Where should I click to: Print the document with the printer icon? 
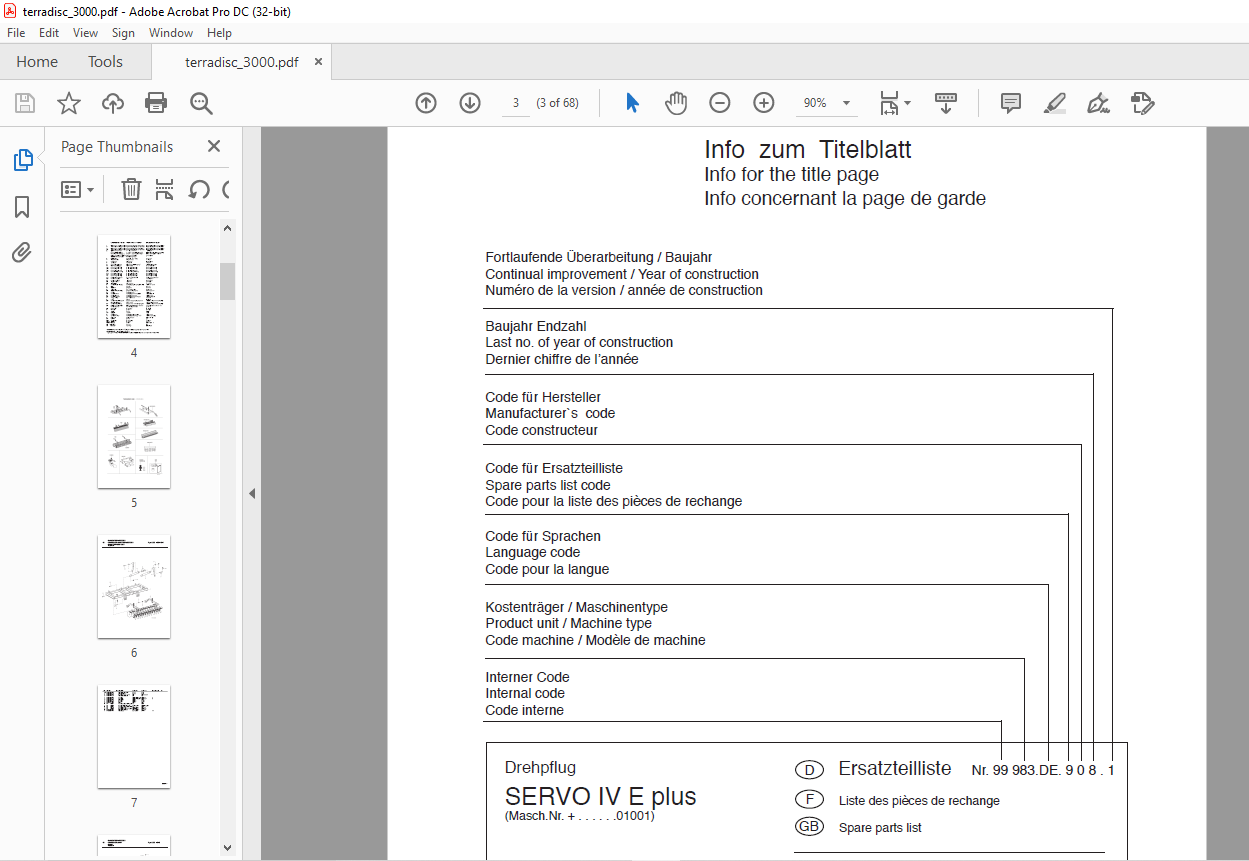click(156, 103)
